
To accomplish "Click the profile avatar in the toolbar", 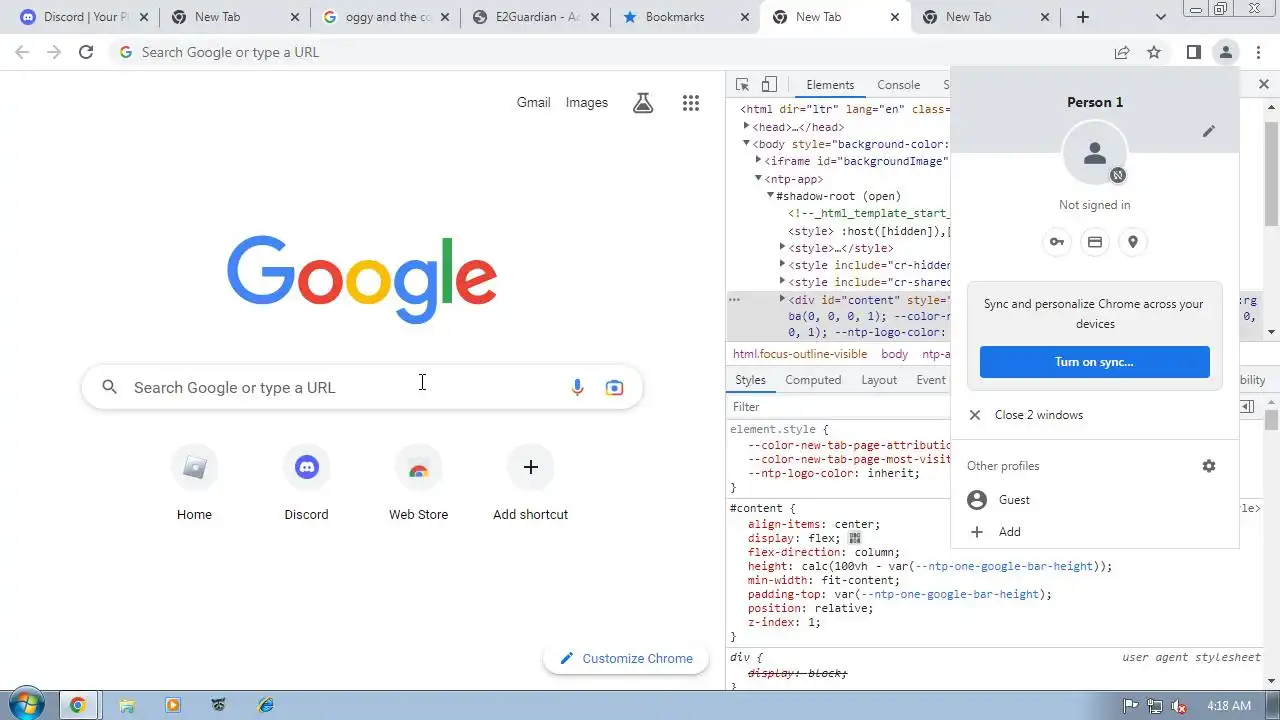I will tap(1225, 52).
